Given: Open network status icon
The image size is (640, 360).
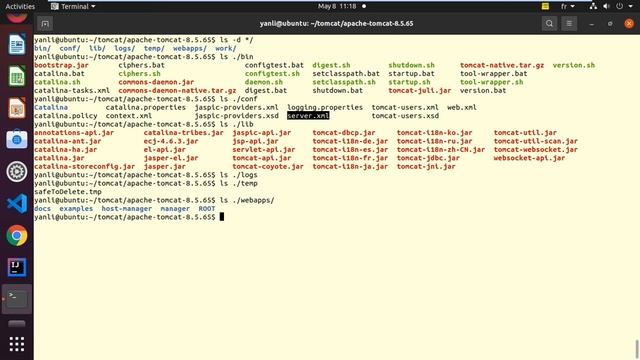Looking at the screenshot, I should (x=593, y=6).
